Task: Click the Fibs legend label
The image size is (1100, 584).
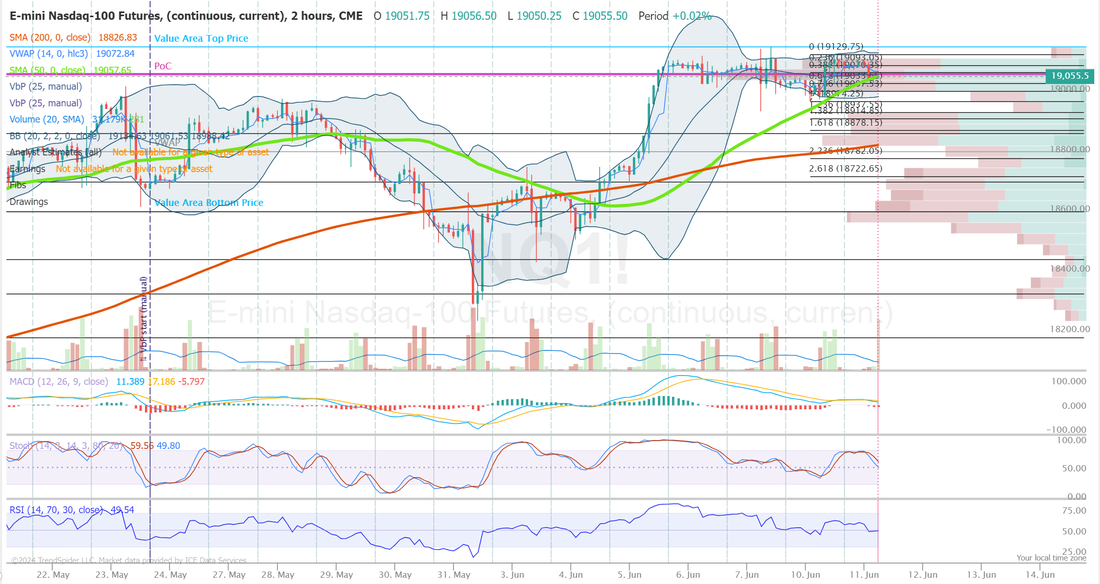Action: click(x=18, y=185)
